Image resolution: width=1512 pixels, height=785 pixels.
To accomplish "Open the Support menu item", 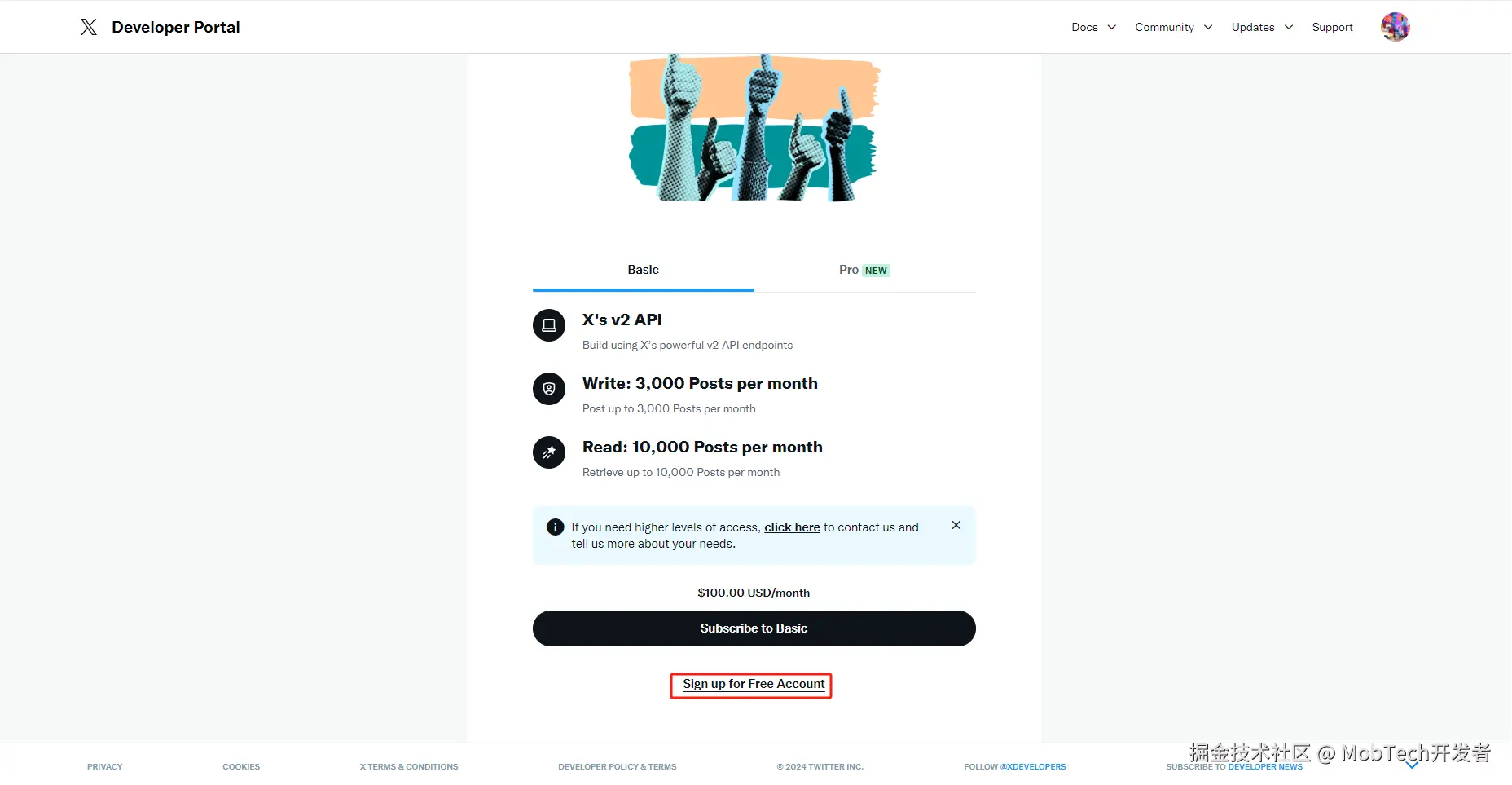I will pos(1332,27).
